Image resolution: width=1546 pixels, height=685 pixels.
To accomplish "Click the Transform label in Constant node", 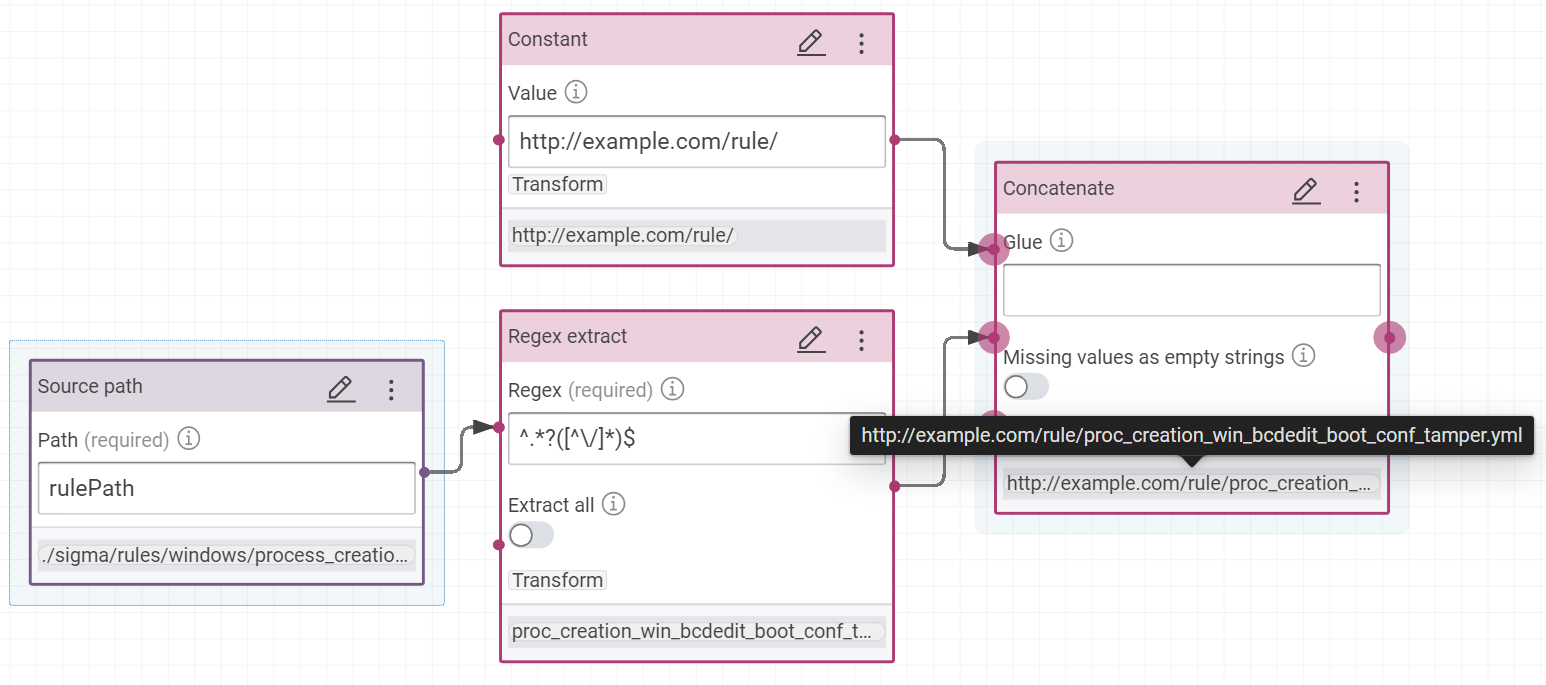I will pos(558,185).
